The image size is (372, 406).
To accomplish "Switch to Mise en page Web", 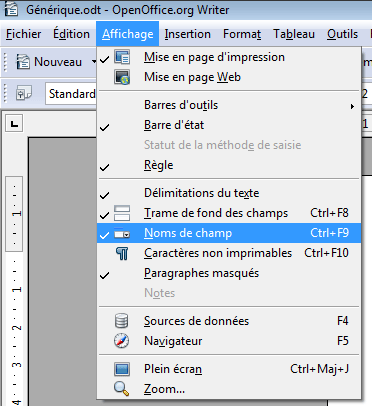I will click(x=229, y=77).
